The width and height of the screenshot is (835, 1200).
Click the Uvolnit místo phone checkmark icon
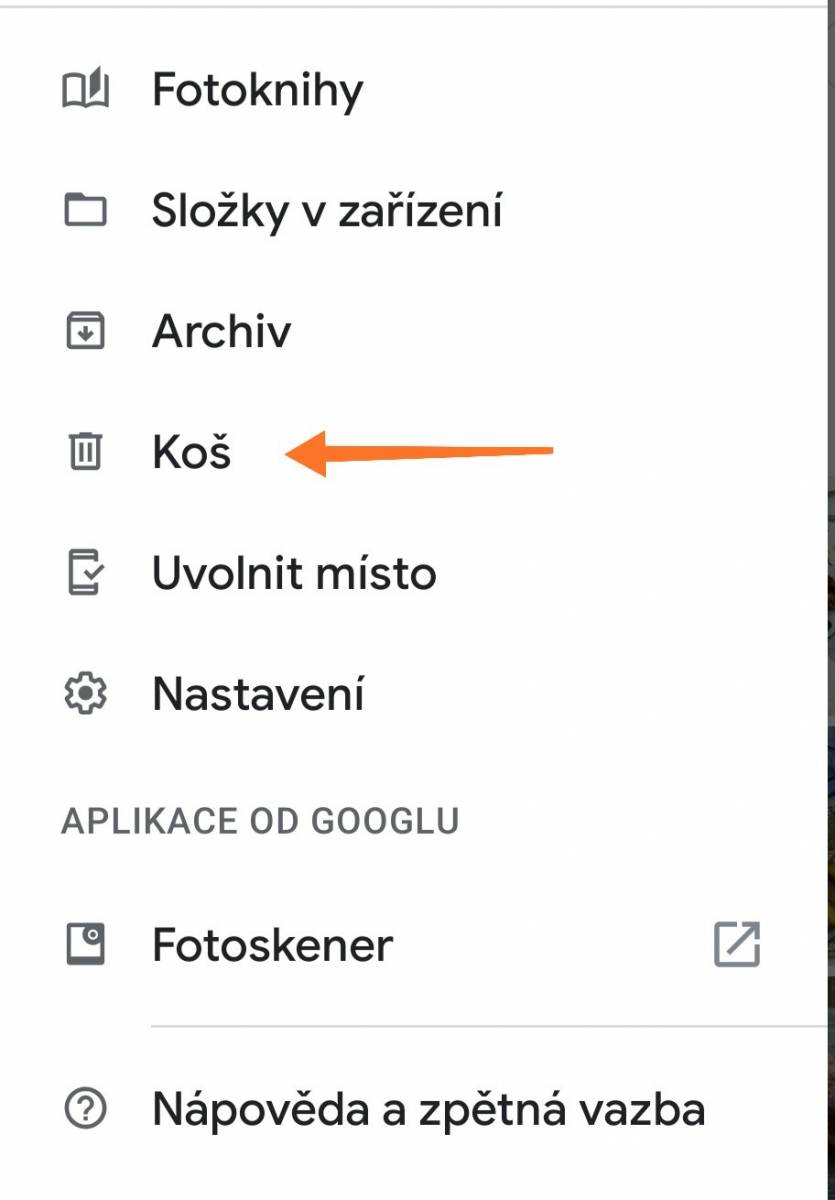click(85, 573)
